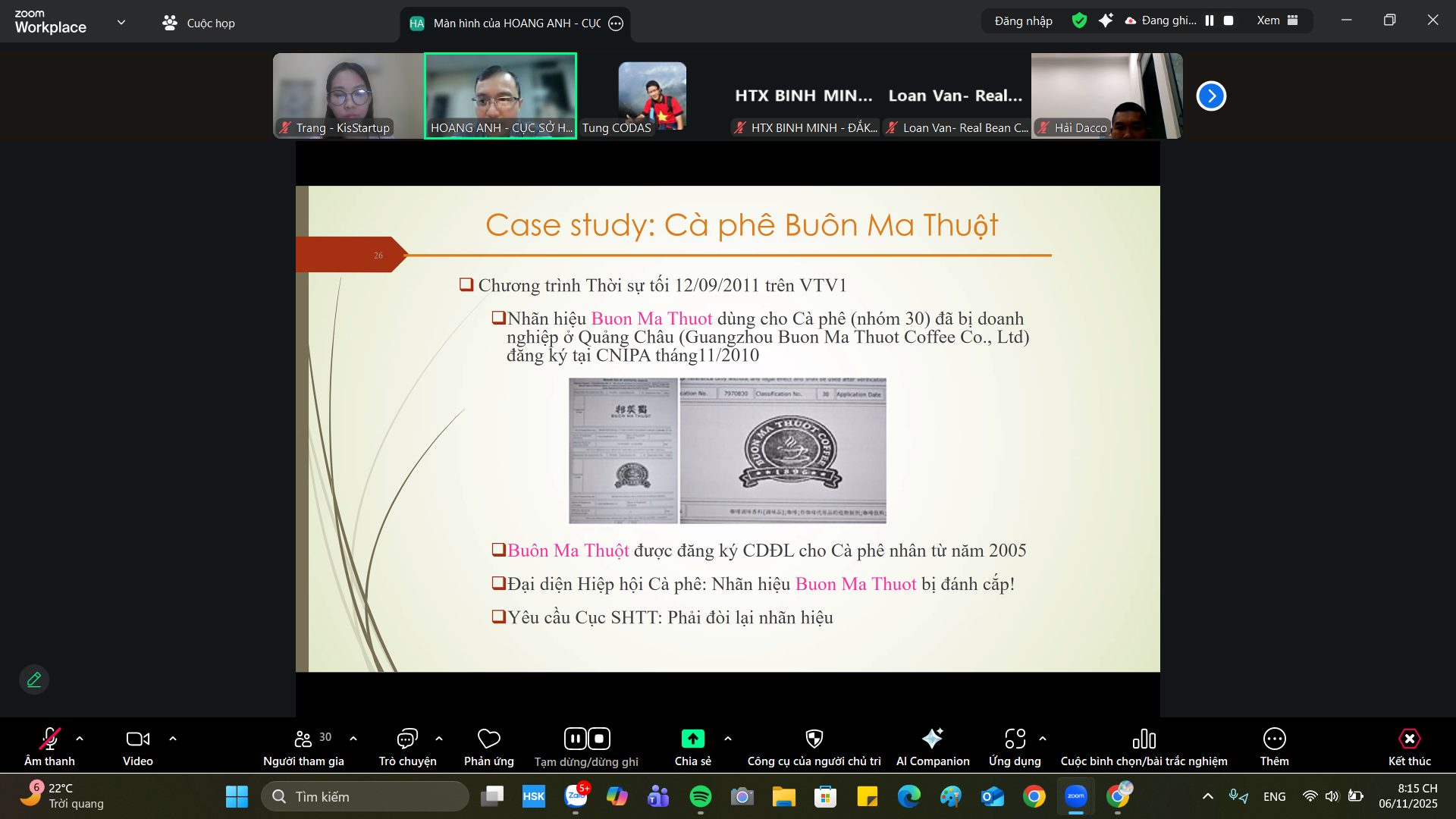Image resolution: width=1456 pixels, height=819 pixels.
Task: Show next participants with blue arrow
Action: click(1211, 96)
